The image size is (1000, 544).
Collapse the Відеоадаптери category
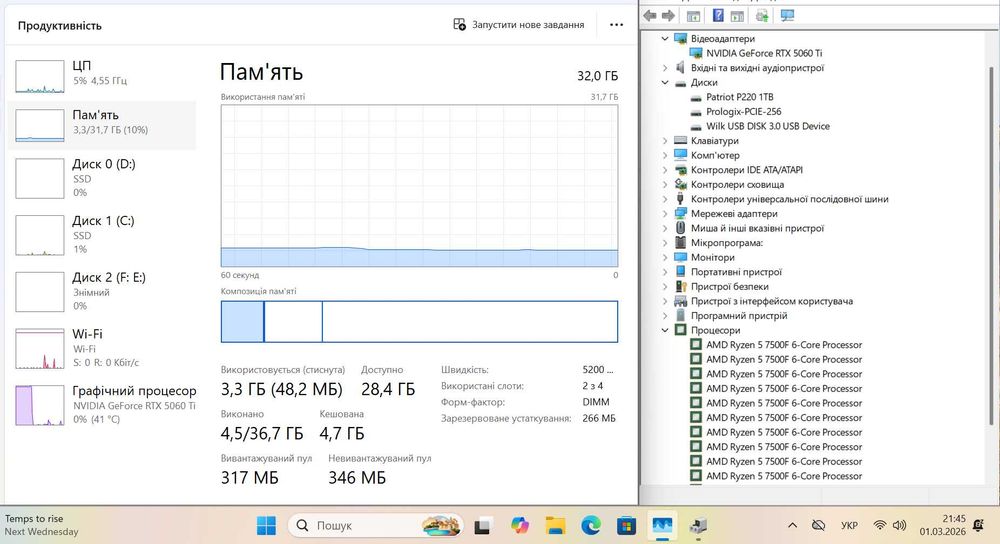665,39
